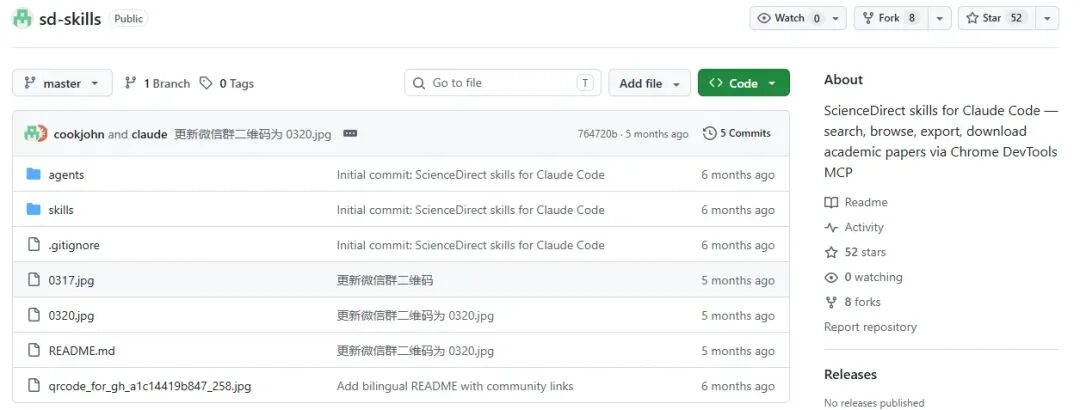Click the 5 months ago timestamp for README.md
Viewport: 1080px width, 410px height.
point(738,351)
